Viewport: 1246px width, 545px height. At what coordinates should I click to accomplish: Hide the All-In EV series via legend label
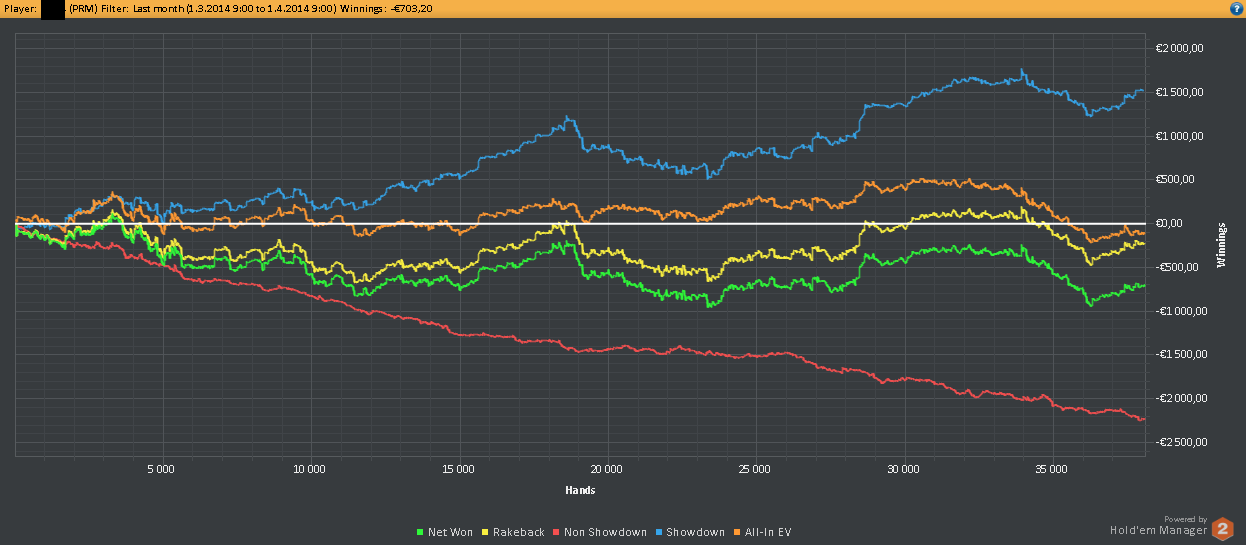coord(767,532)
